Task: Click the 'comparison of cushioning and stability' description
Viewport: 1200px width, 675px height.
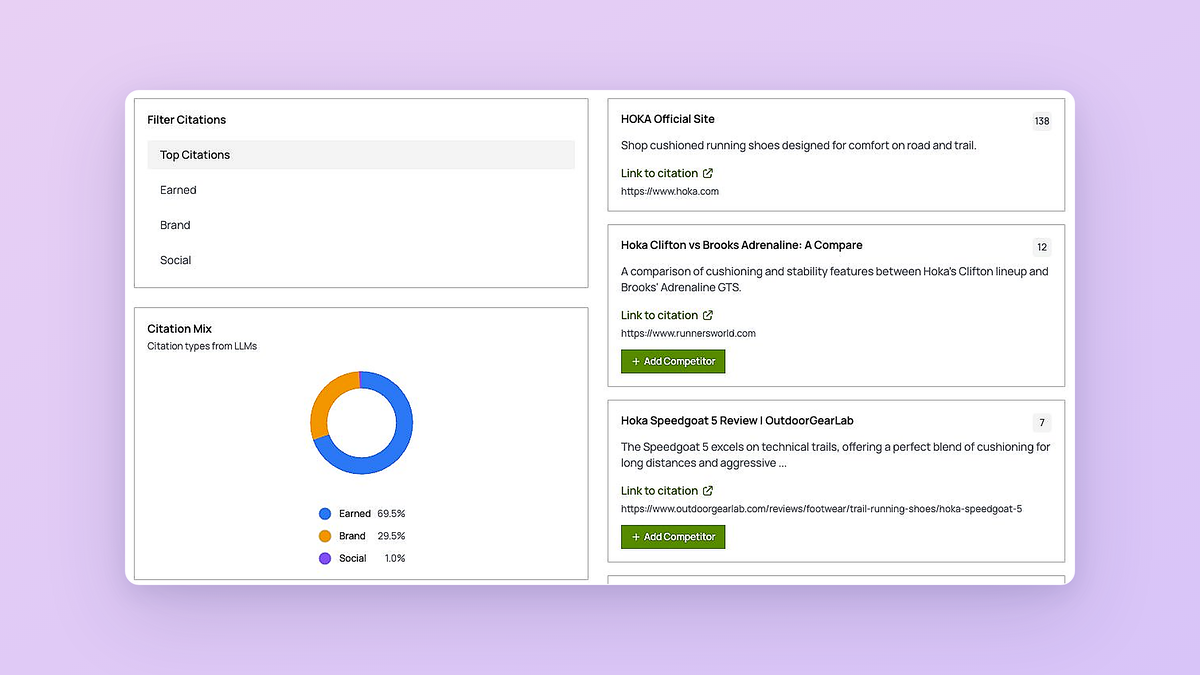Action: pyautogui.click(x=834, y=279)
